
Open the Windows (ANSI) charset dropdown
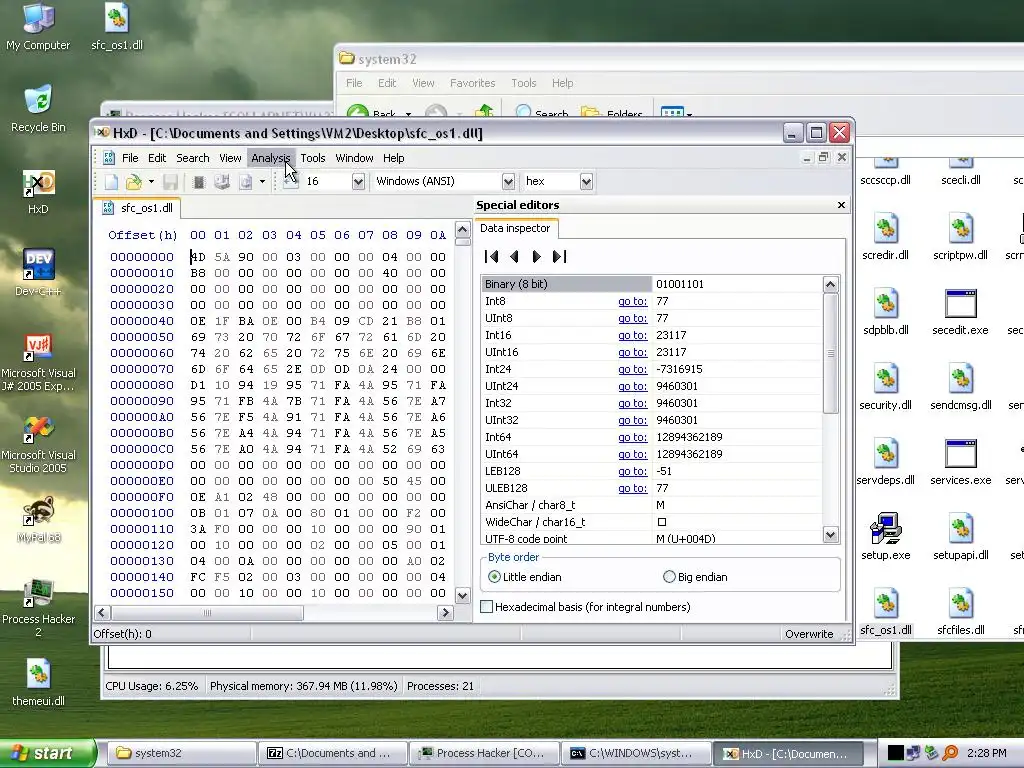[508, 182]
